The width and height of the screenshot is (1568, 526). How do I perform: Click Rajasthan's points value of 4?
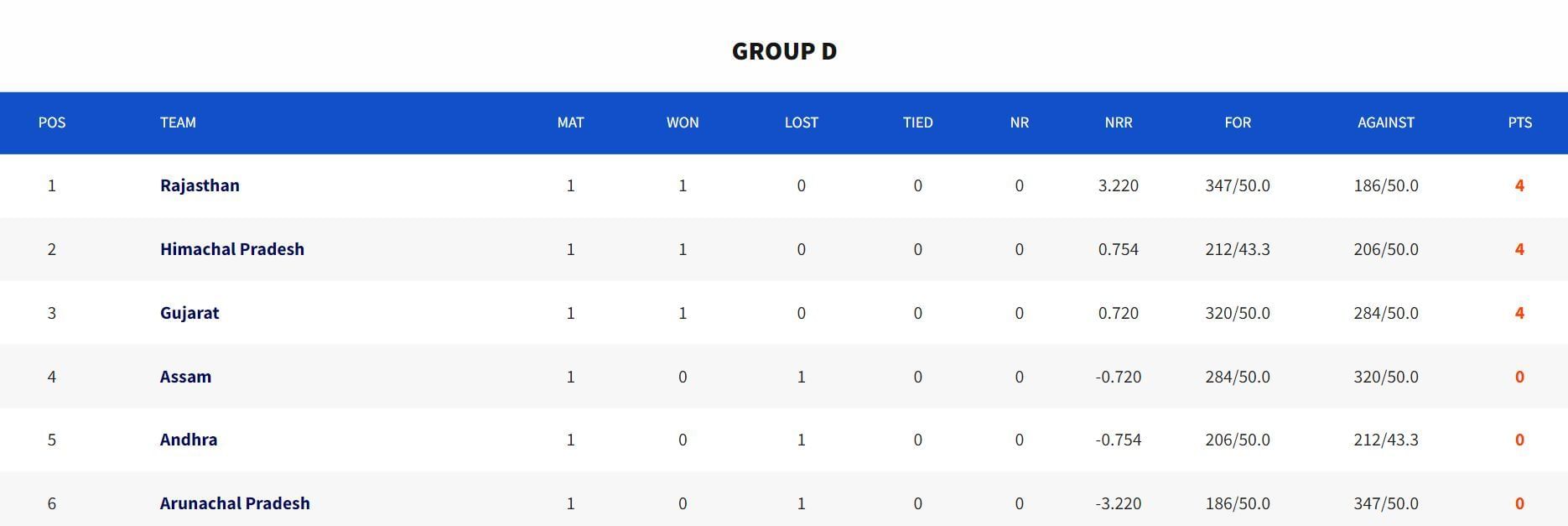pyautogui.click(x=1519, y=185)
